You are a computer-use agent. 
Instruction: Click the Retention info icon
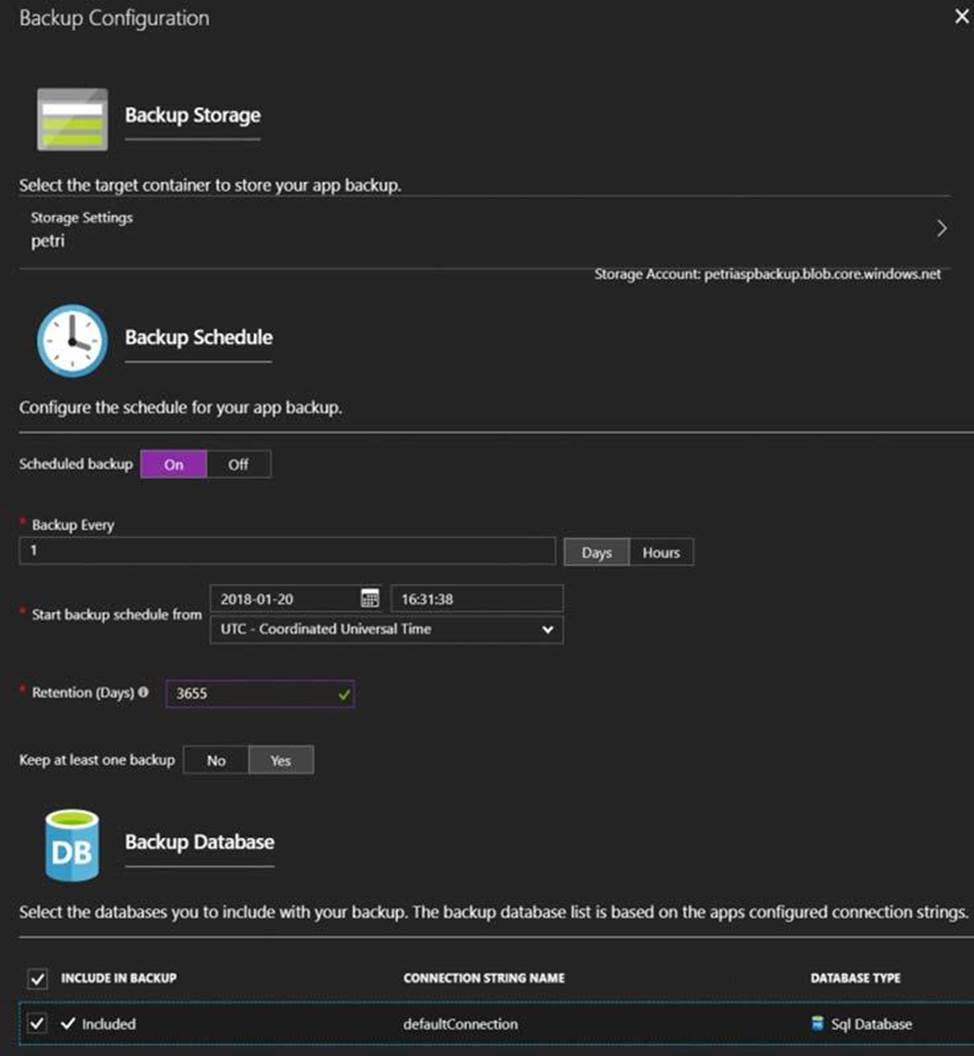[x=145, y=692]
